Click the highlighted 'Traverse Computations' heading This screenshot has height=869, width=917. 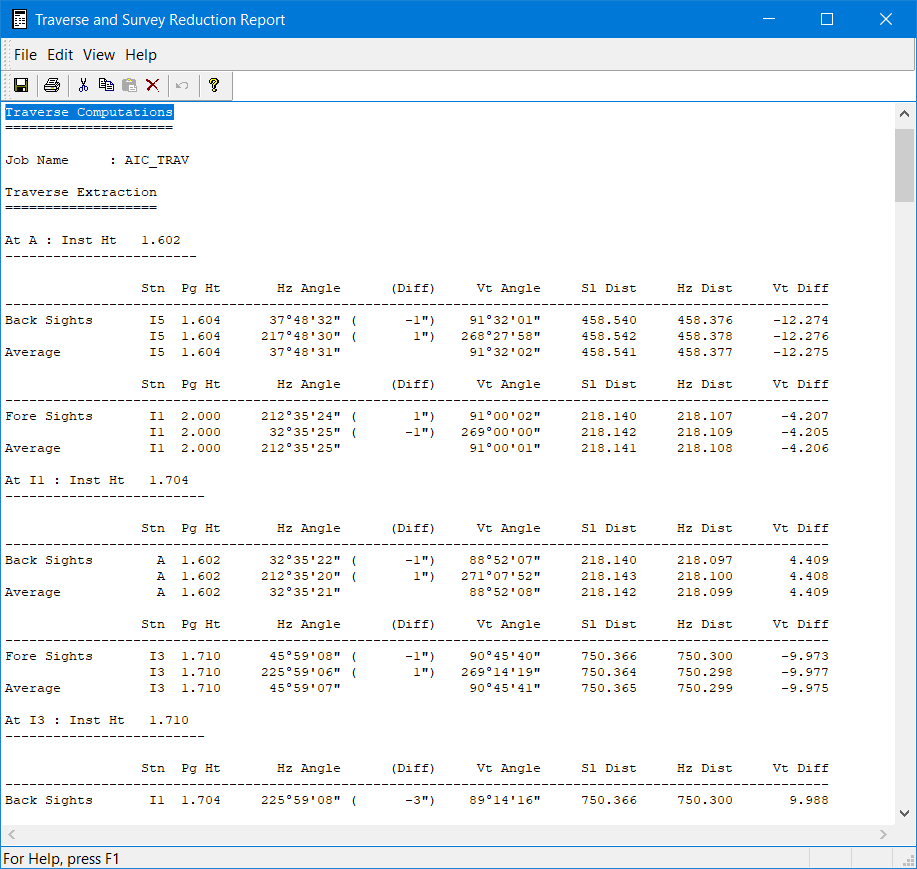(x=89, y=112)
